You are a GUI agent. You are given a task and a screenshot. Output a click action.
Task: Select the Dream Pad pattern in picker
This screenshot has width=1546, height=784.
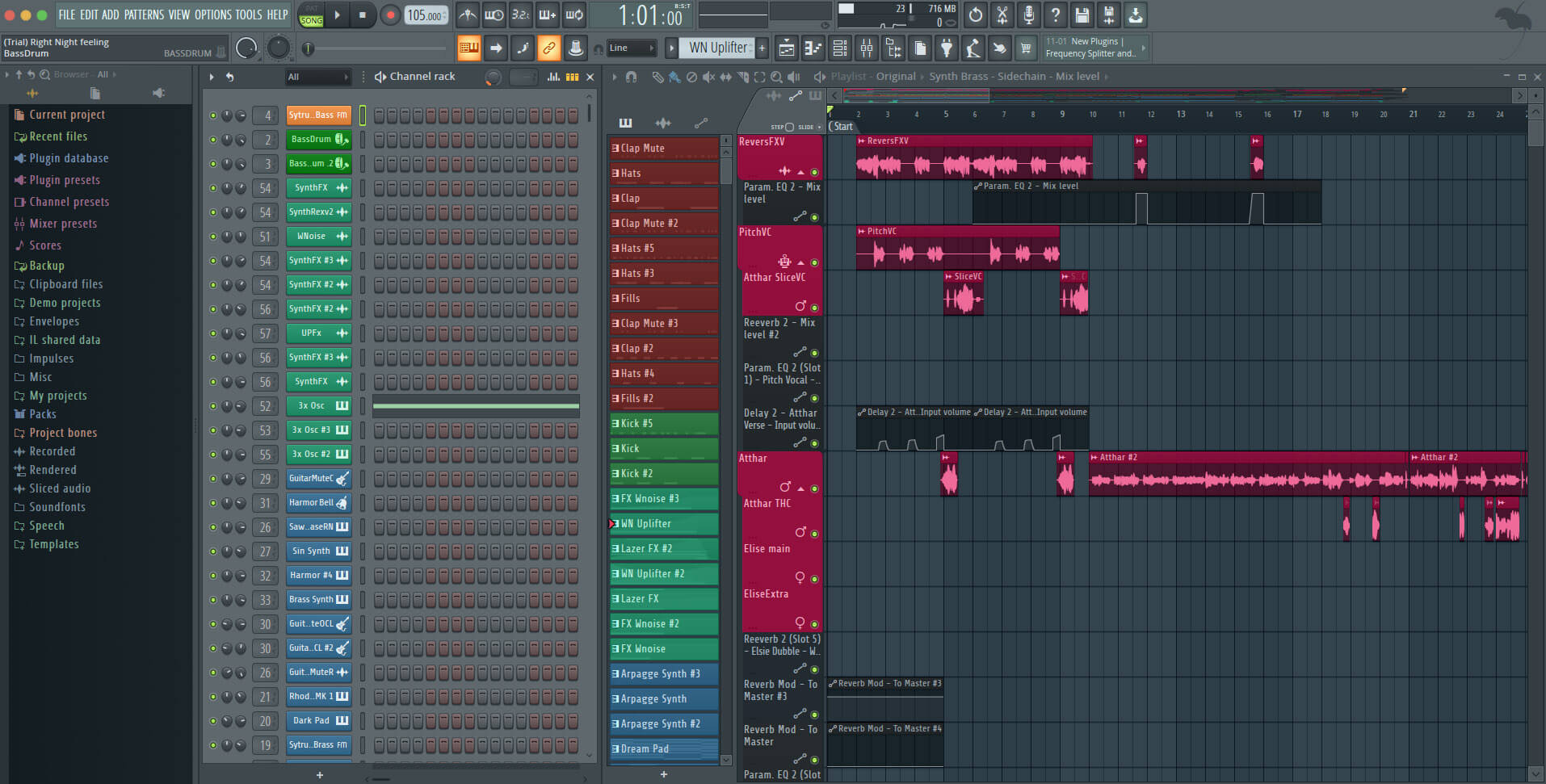[664, 749]
